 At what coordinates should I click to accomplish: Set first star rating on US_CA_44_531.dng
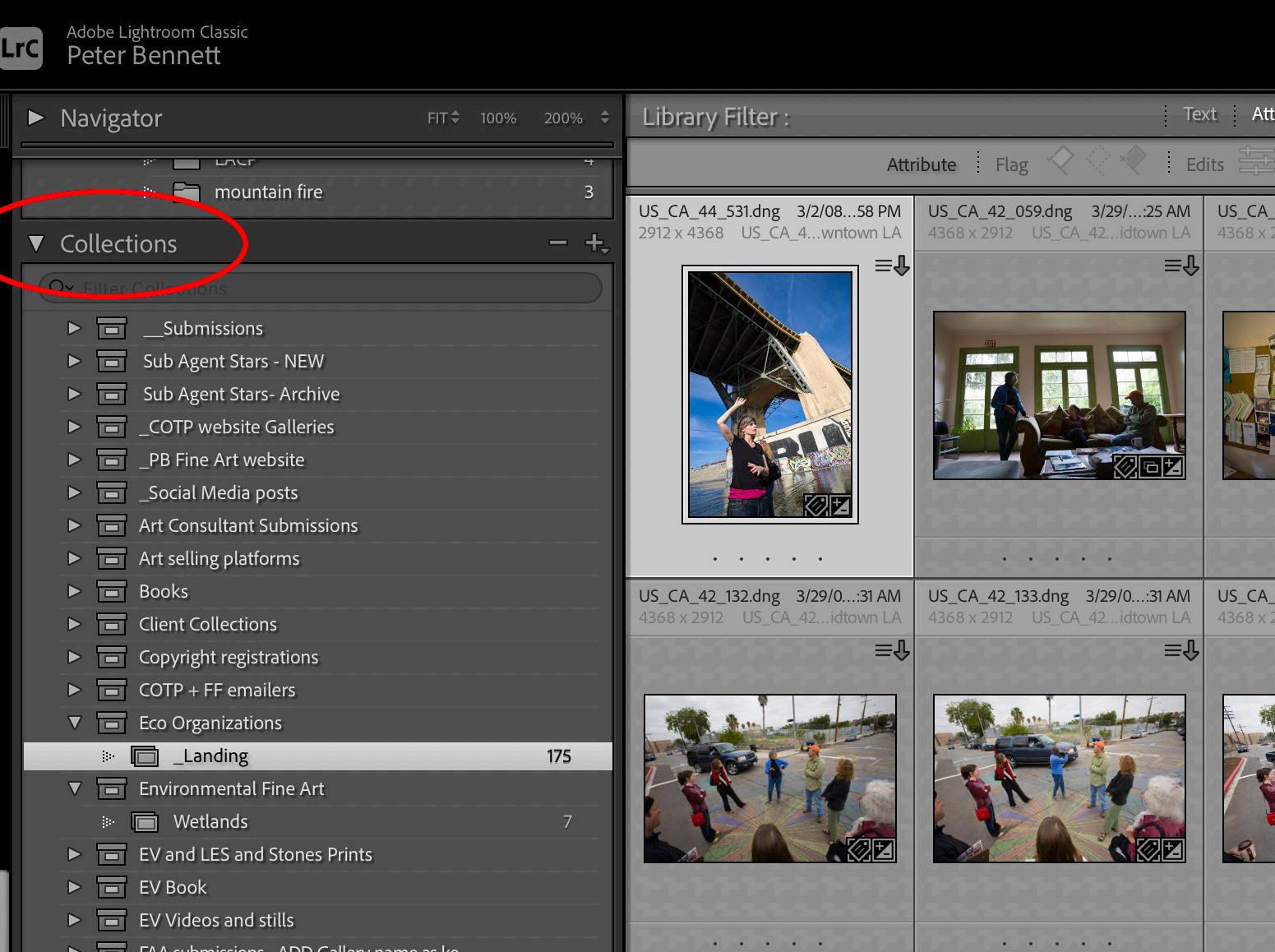pyautogui.click(x=715, y=559)
